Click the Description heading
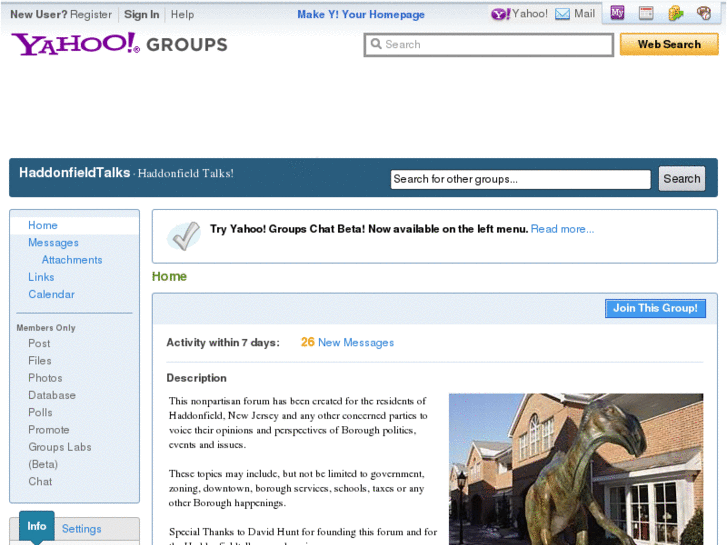This screenshot has width=727, height=545. click(x=197, y=378)
